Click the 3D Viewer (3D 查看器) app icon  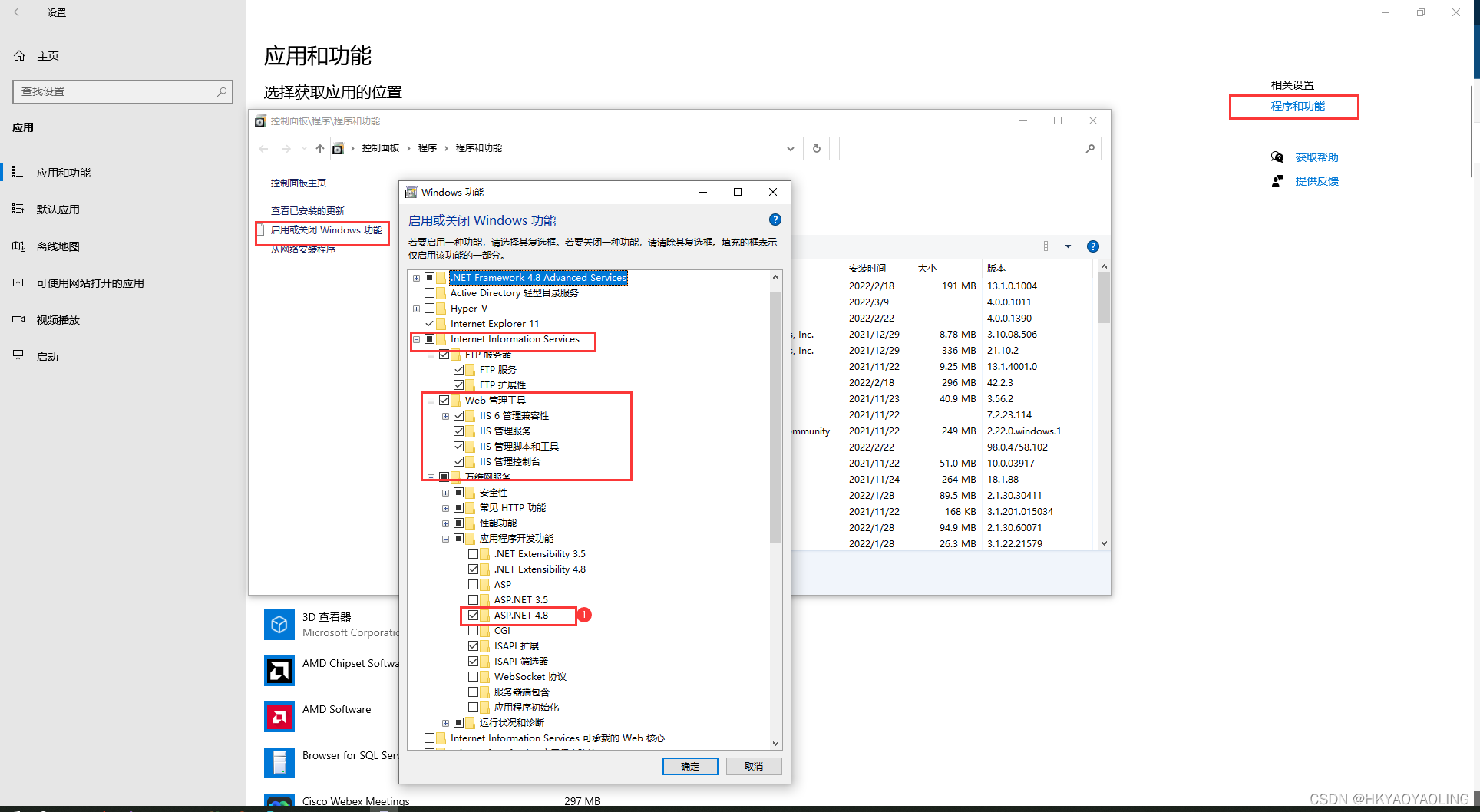coord(279,624)
